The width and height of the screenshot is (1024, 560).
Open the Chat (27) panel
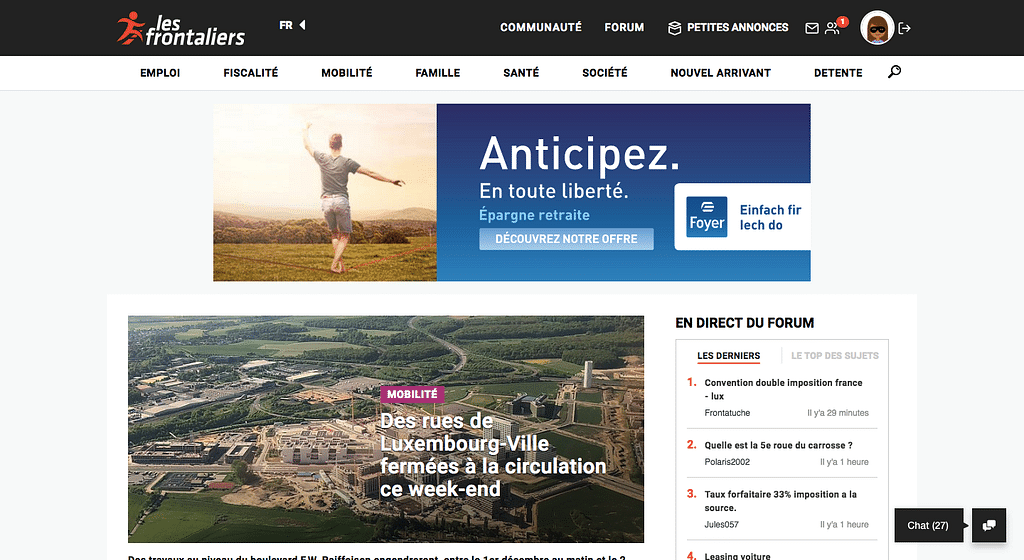coord(927,525)
